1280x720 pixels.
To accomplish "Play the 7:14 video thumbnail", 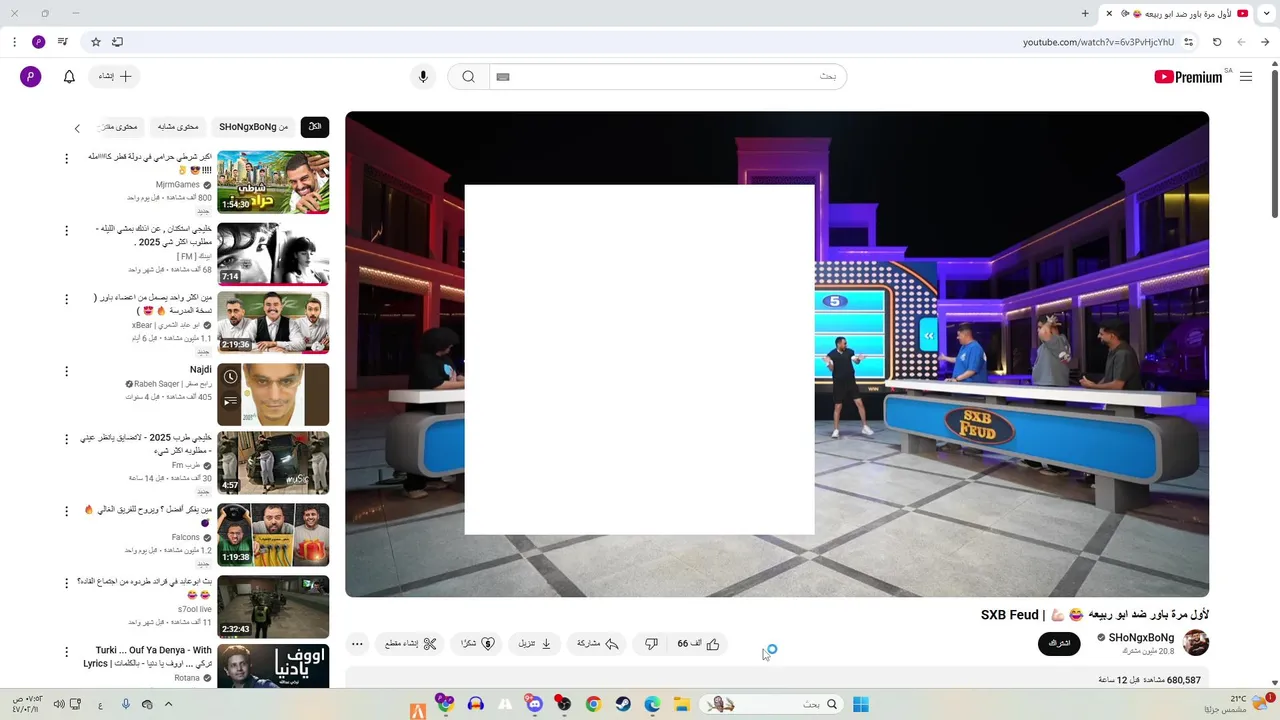I will click(273, 254).
